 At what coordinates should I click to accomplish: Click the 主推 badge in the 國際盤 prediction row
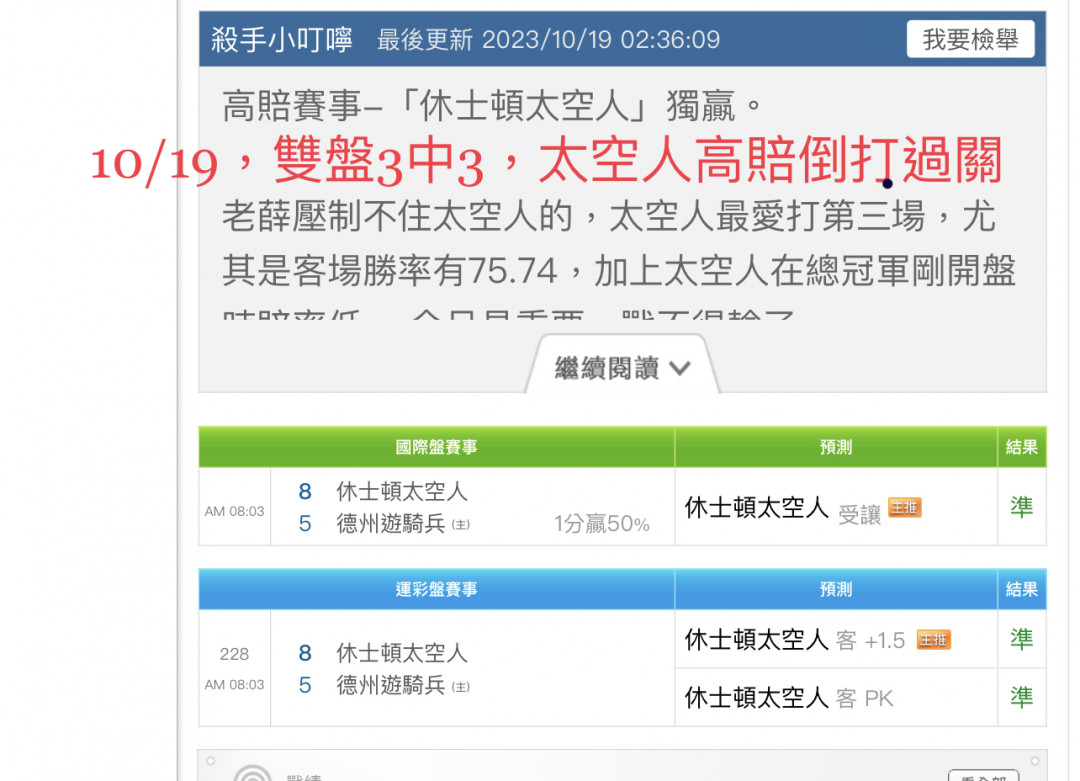[904, 508]
